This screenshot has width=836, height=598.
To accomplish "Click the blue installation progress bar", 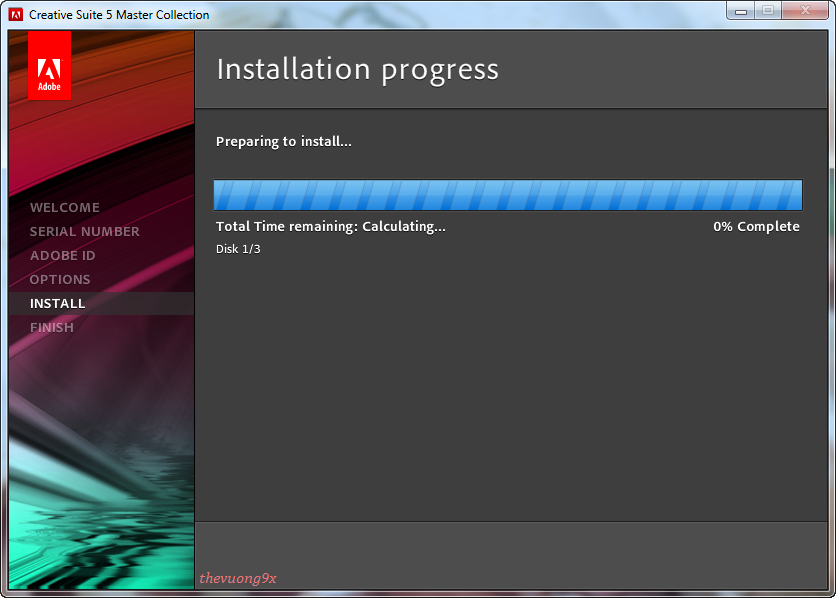I will pyautogui.click(x=508, y=195).
